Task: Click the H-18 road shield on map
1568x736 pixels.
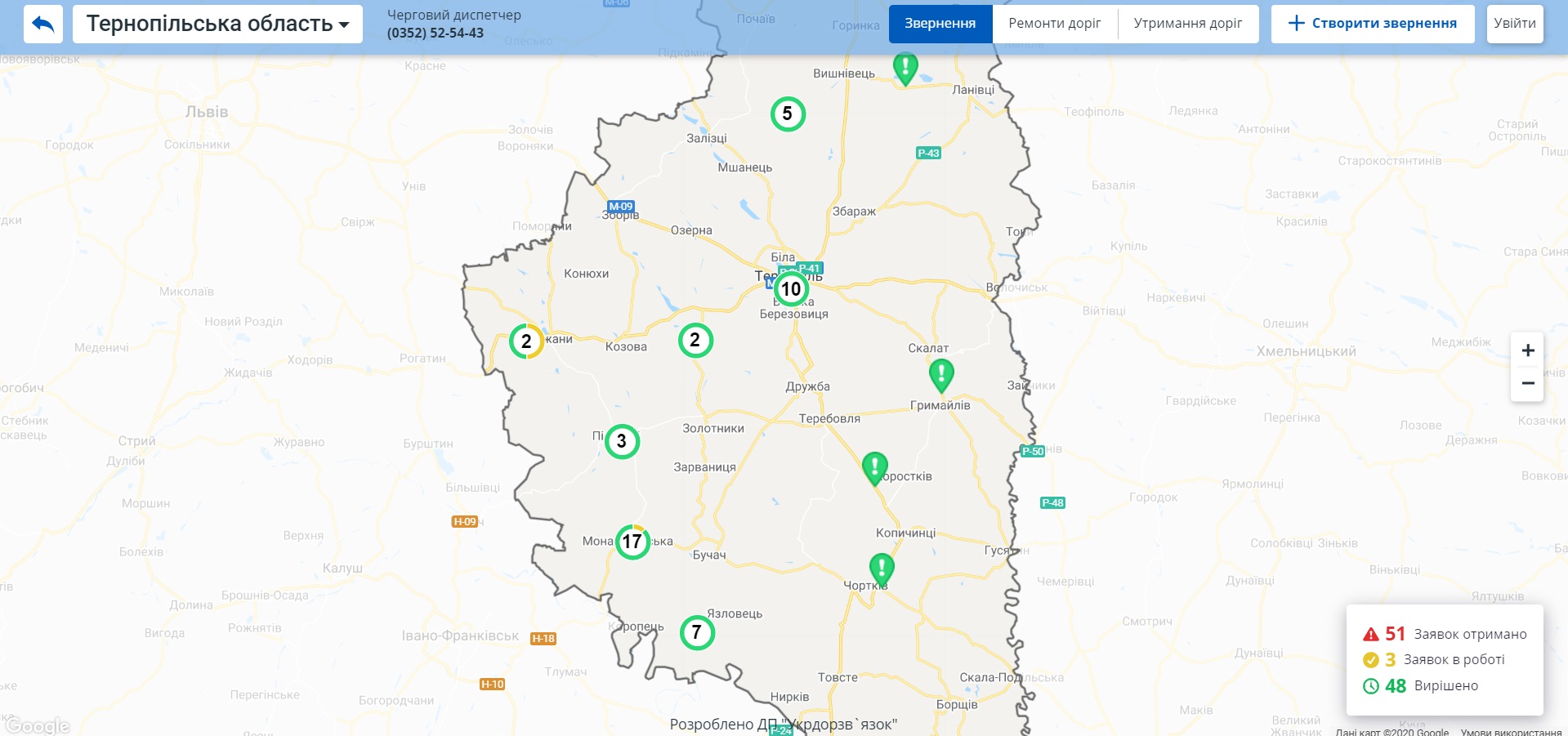Action: tap(543, 639)
